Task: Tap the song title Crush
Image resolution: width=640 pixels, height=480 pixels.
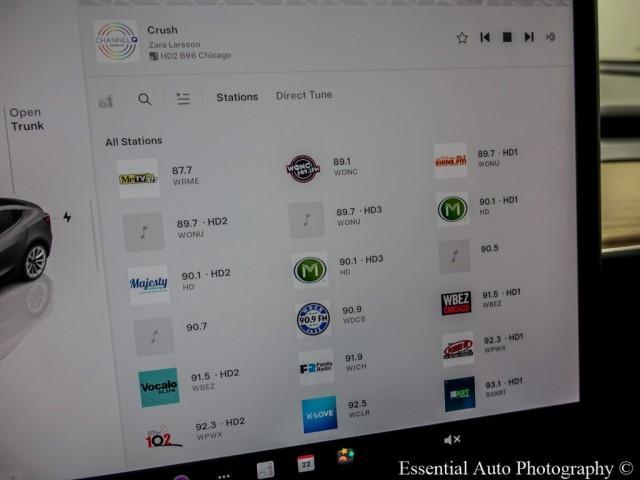Action: 162,30
